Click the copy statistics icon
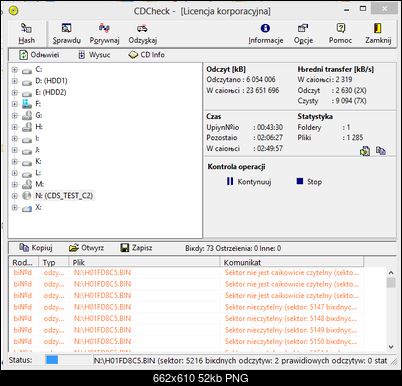 (x=381, y=151)
